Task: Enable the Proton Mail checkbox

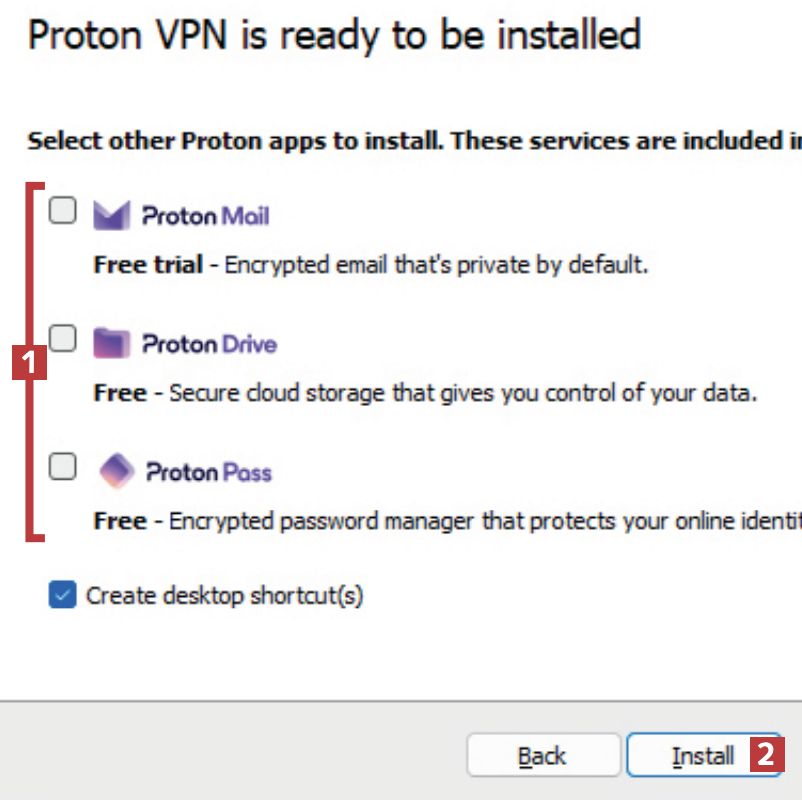Action: (x=63, y=211)
